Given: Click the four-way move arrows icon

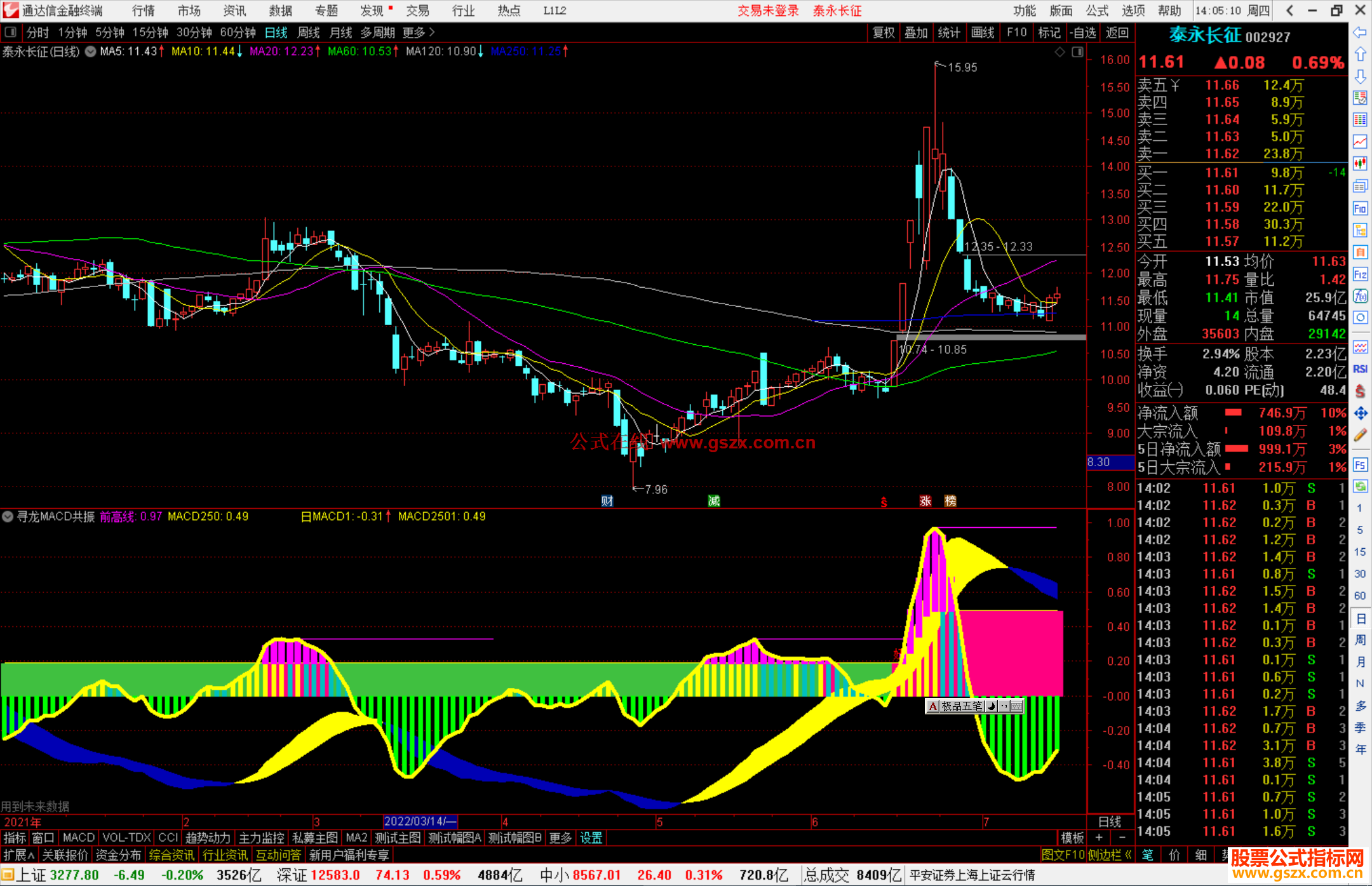Looking at the screenshot, I should pyautogui.click(x=1360, y=413).
